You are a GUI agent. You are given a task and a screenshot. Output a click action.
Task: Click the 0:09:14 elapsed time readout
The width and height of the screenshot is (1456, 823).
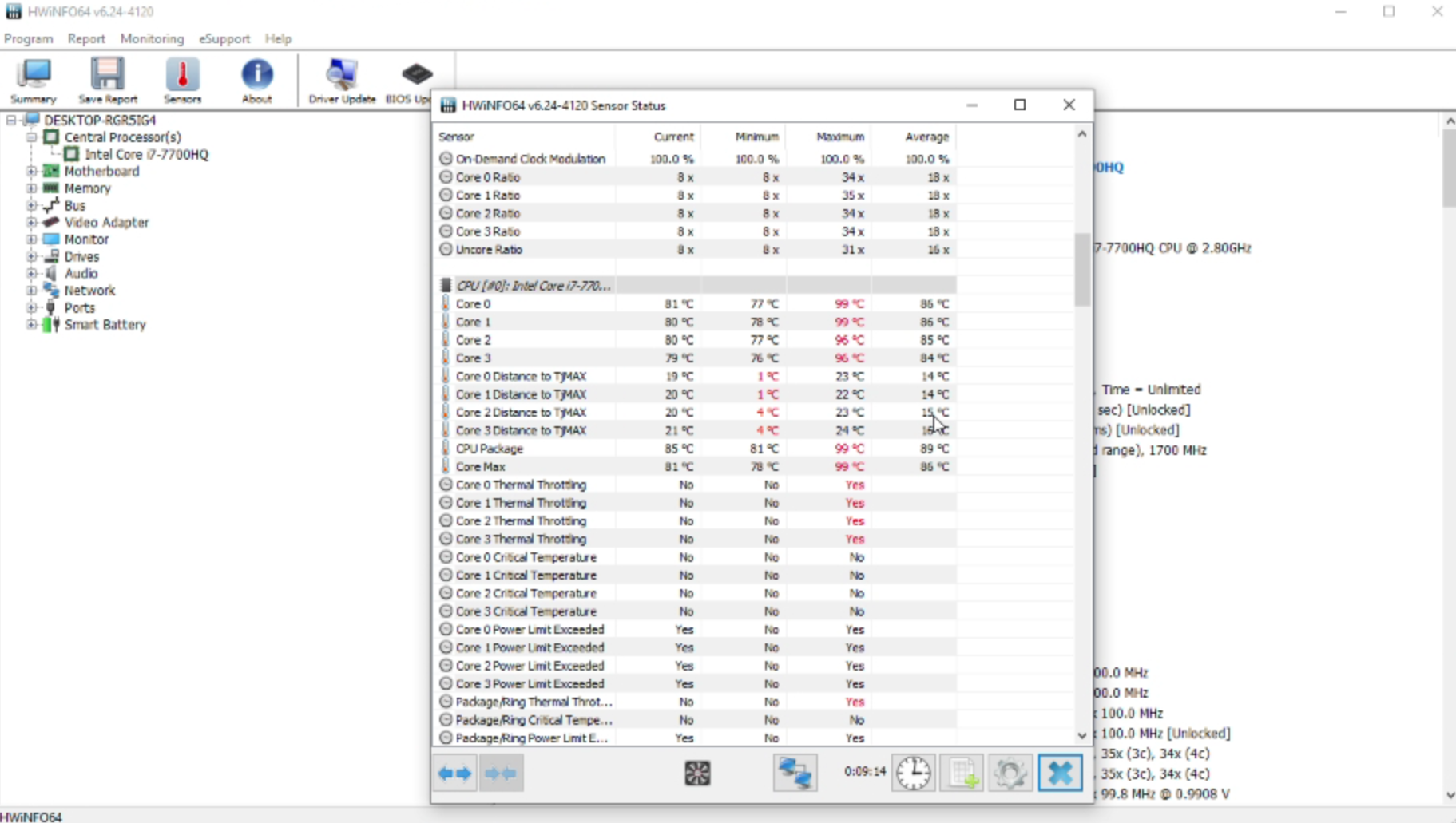pyautogui.click(x=865, y=772)
